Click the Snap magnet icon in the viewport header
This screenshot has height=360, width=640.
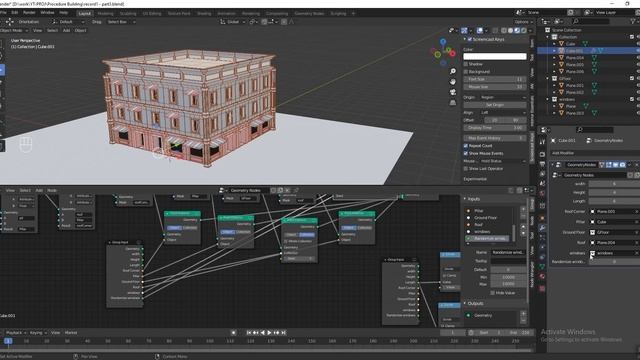coord(264,22)
